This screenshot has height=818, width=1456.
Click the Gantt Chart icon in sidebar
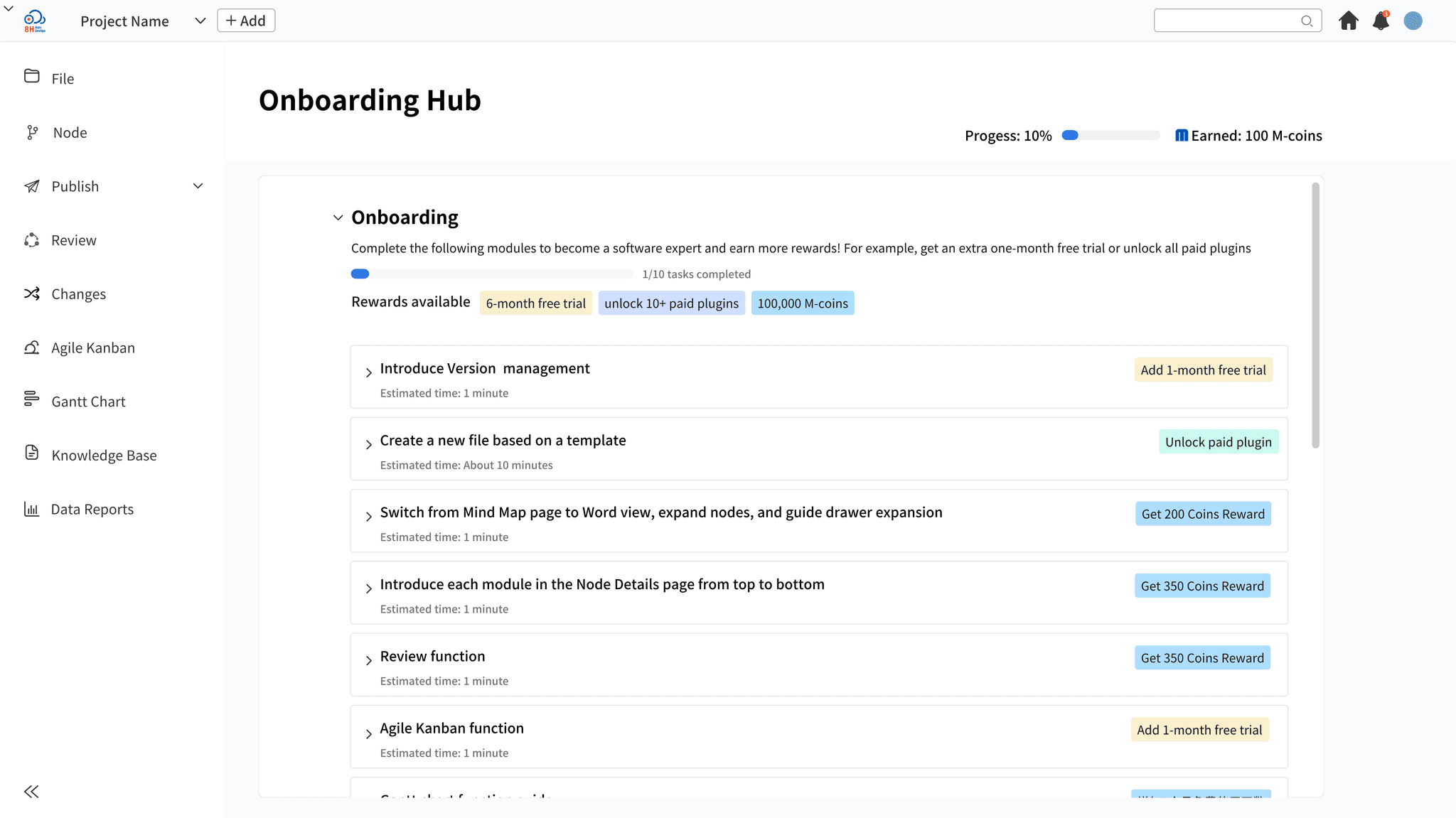pyautogui.click(x=32, y=399)
